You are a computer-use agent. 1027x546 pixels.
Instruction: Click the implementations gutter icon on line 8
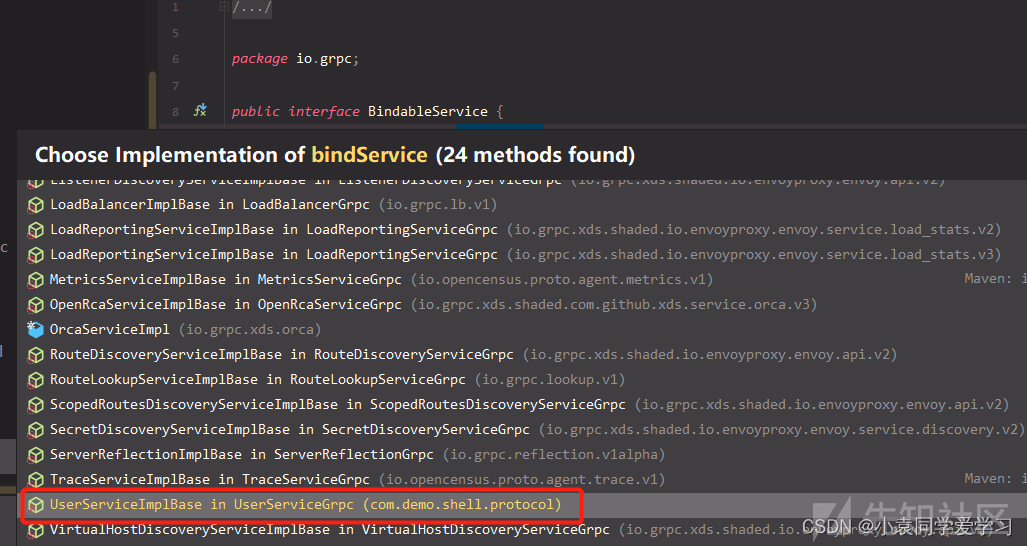(x=200, y=110)
